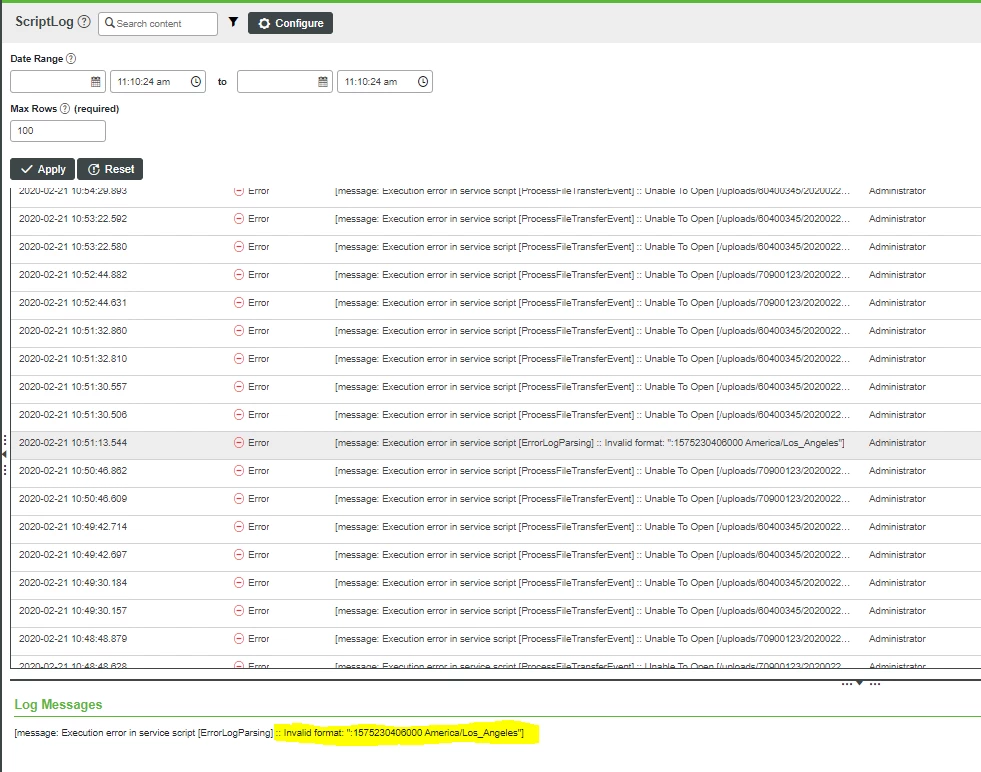Viewport: 981px width, 772px height.
Task: Click message text in 10:50:46.609 row
Action: click(x=592, y=499)
